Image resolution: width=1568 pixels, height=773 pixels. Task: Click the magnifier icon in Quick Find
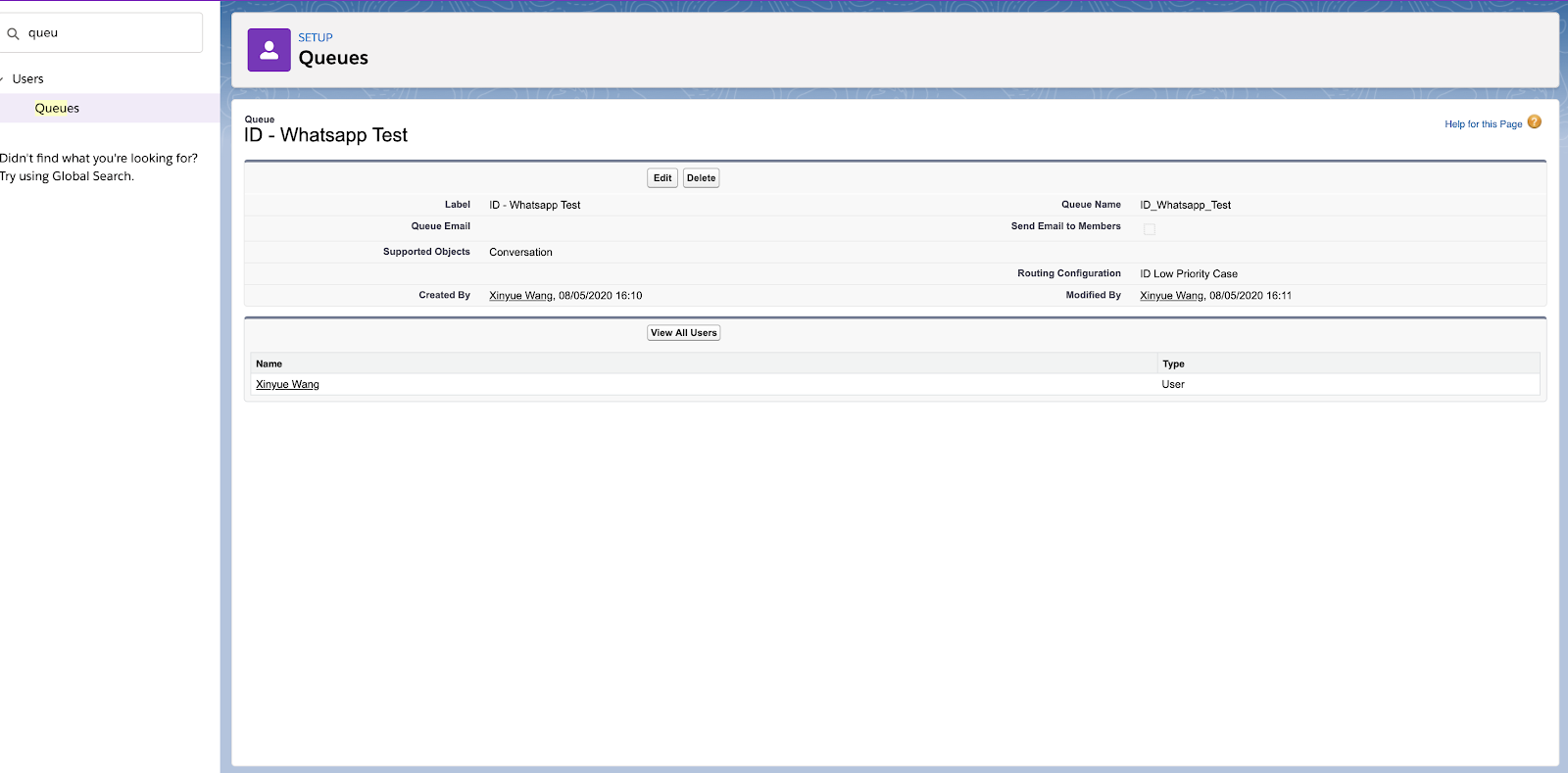click(14, 33)
